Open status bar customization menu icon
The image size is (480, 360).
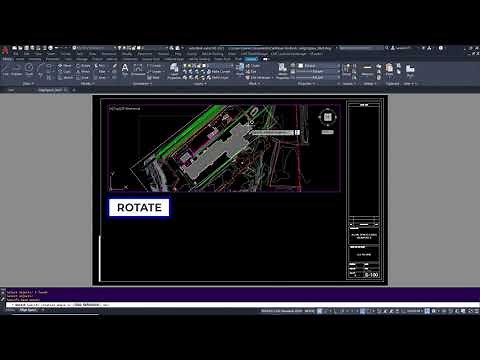(477, 311)
